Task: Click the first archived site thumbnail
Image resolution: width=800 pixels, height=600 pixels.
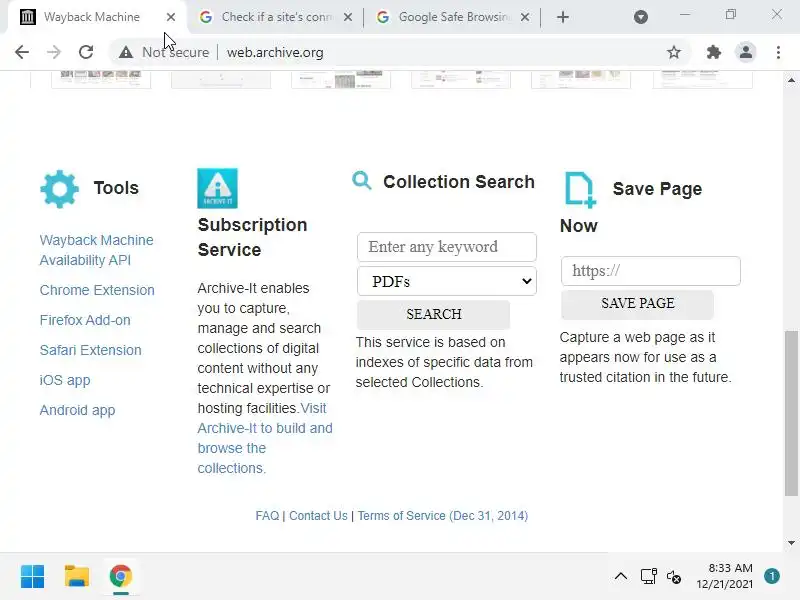Action: tap(101, 80)
